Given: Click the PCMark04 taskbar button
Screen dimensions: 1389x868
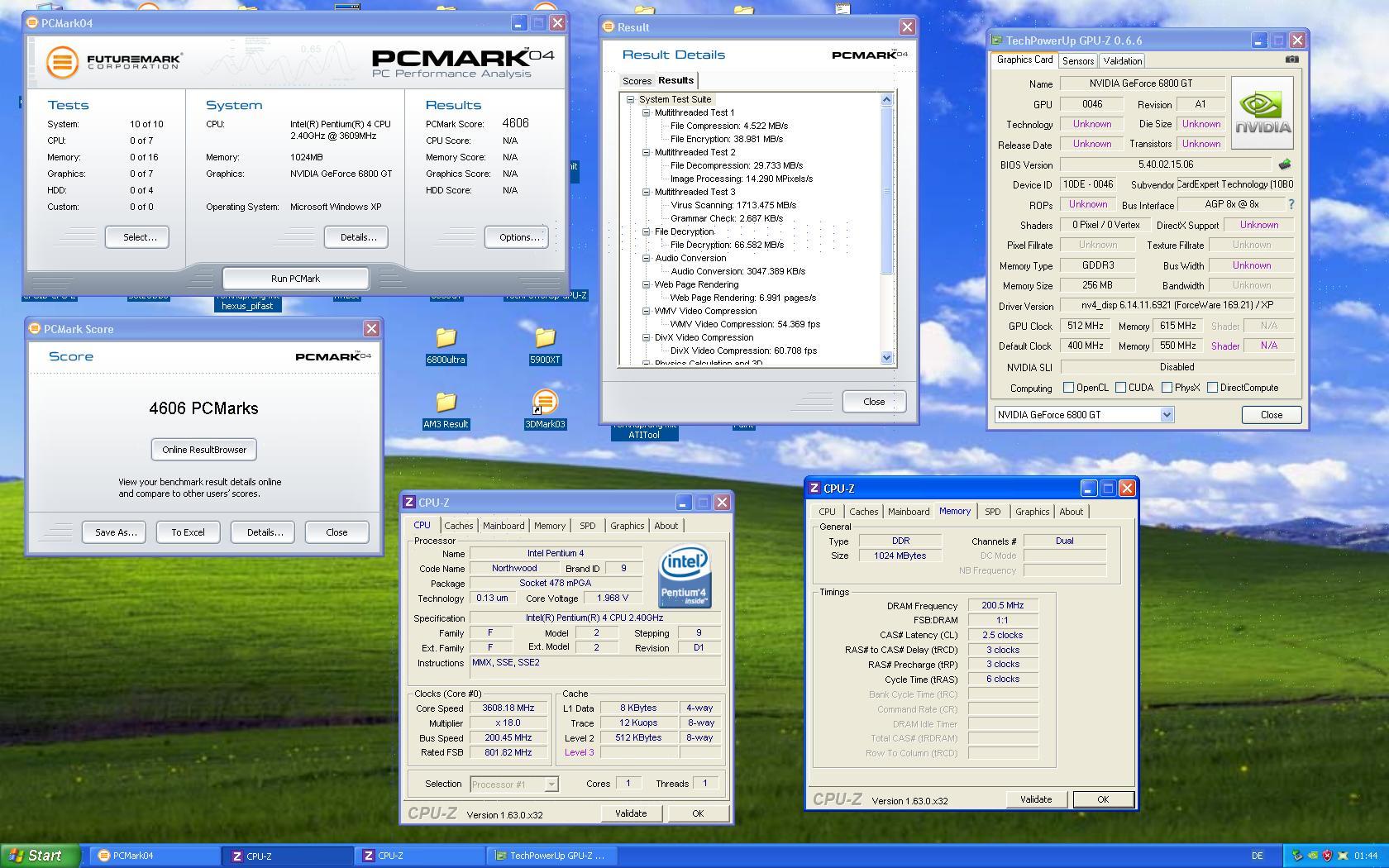Looking at the screenshot, I should click(156, 856).
